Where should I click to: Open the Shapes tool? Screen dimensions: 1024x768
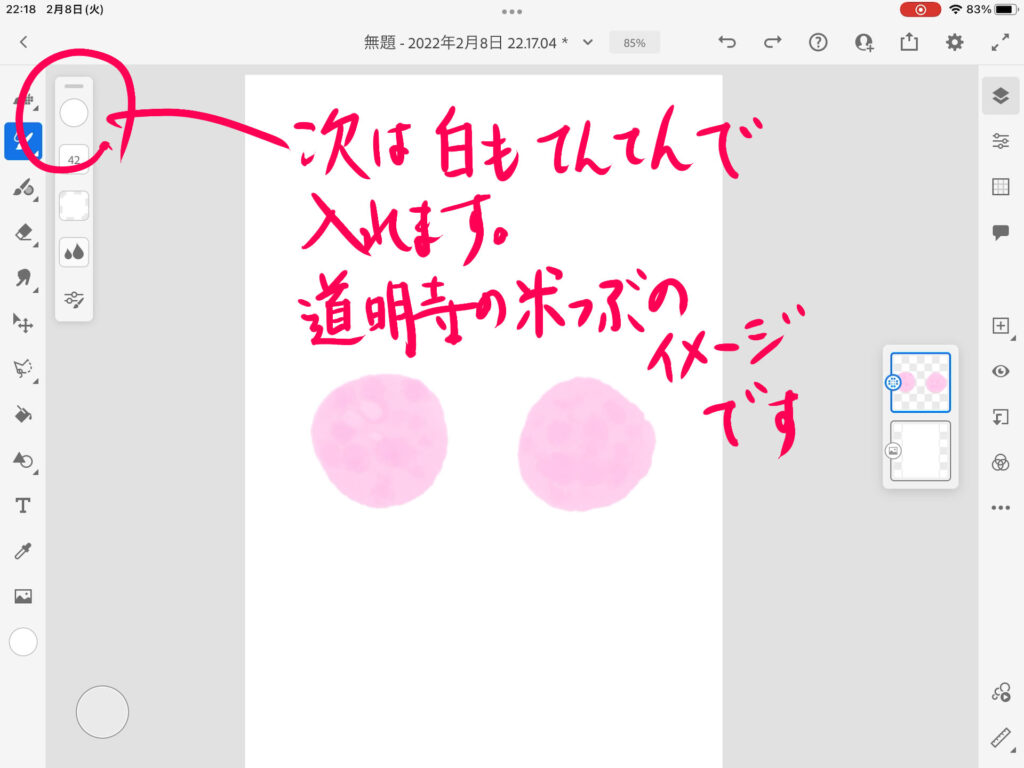click(x=23, y=460)
